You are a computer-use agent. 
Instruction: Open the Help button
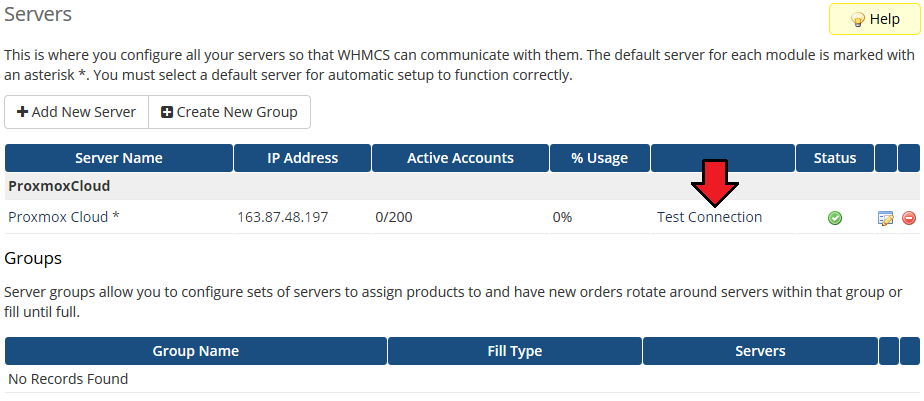(x=874, y=19)
